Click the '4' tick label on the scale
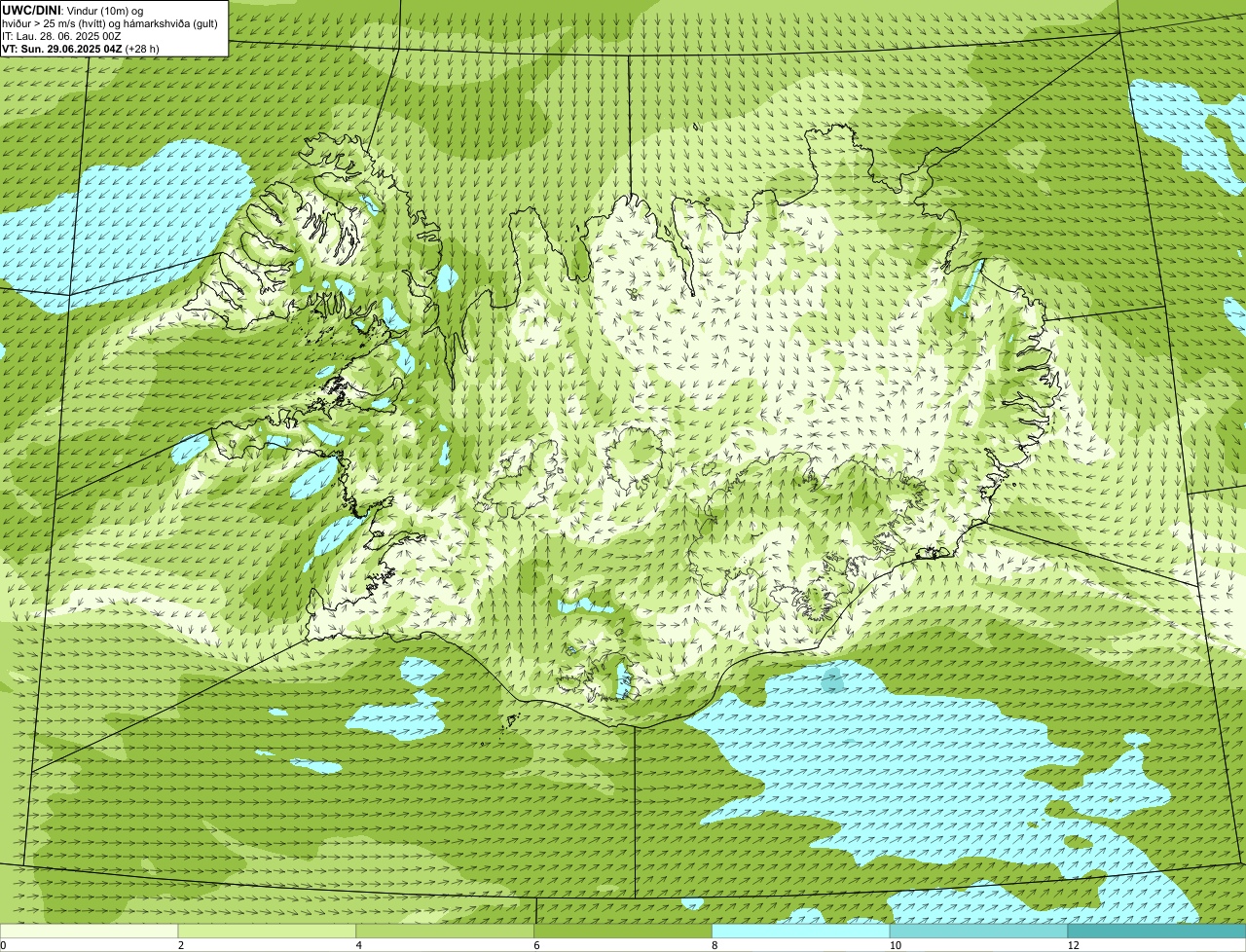Viewport: 1246px width, 952px height. (359, 945)
